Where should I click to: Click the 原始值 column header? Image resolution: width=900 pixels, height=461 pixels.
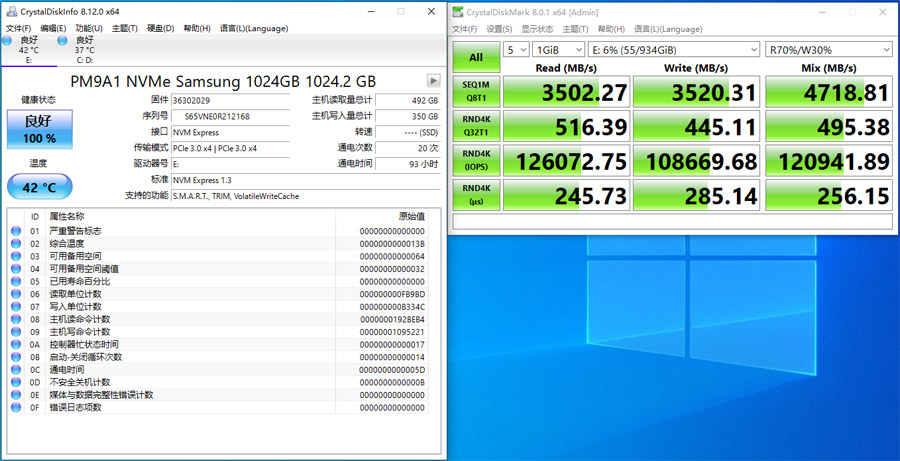(x=382, y=216)
